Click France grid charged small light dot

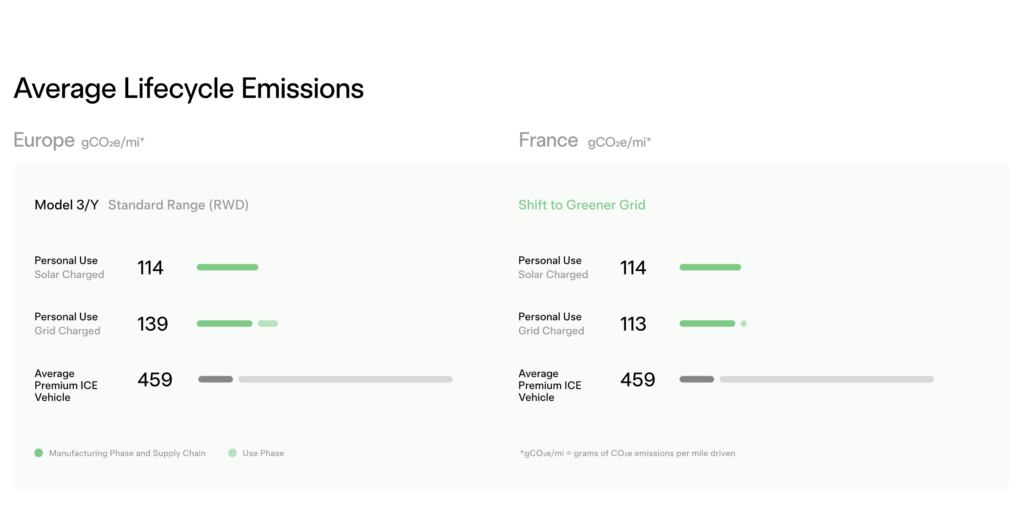(x=744, y=323)
